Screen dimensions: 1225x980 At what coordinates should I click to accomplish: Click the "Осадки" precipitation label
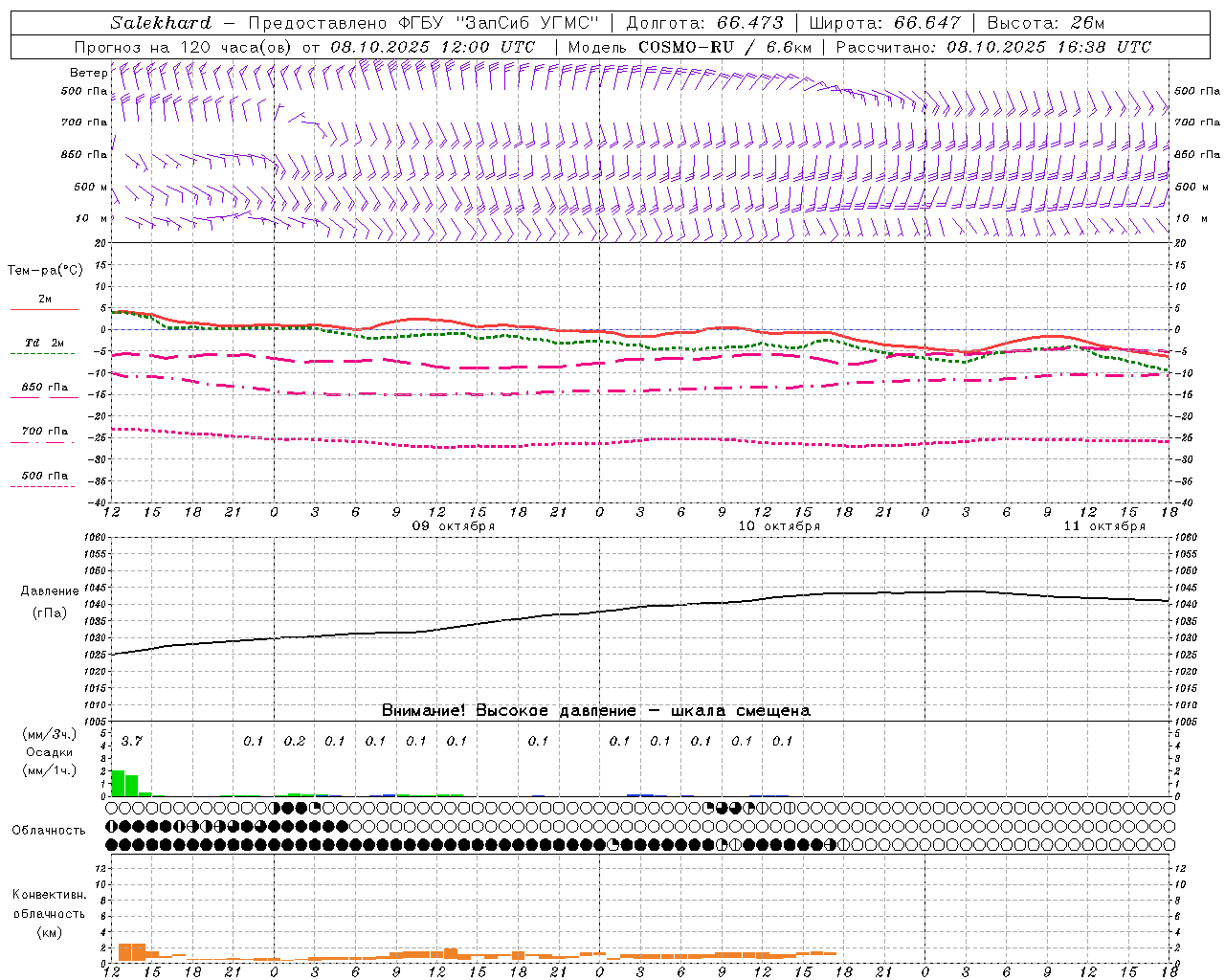49,752
